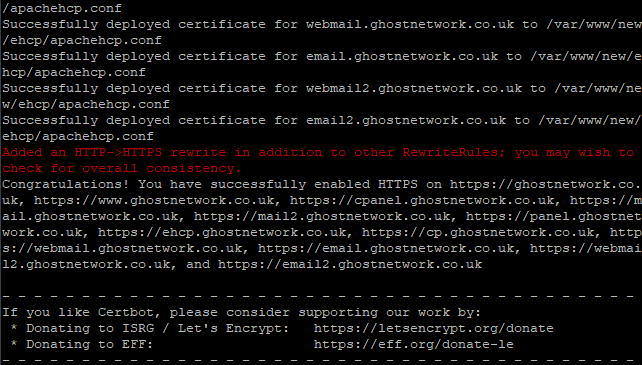Click the 'If you like Certbot' line
The width and height of the screenshot is (642, 365).
point(242,313)
